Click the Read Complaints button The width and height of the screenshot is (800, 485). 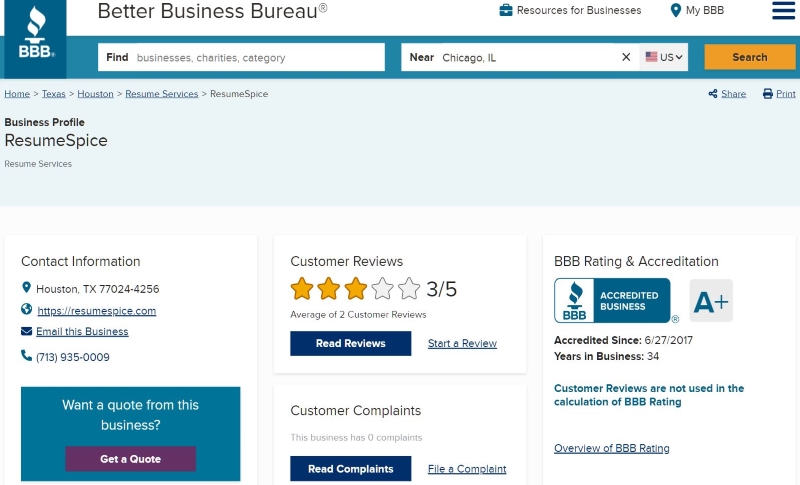pyautogui.click(x=351, y=469)
